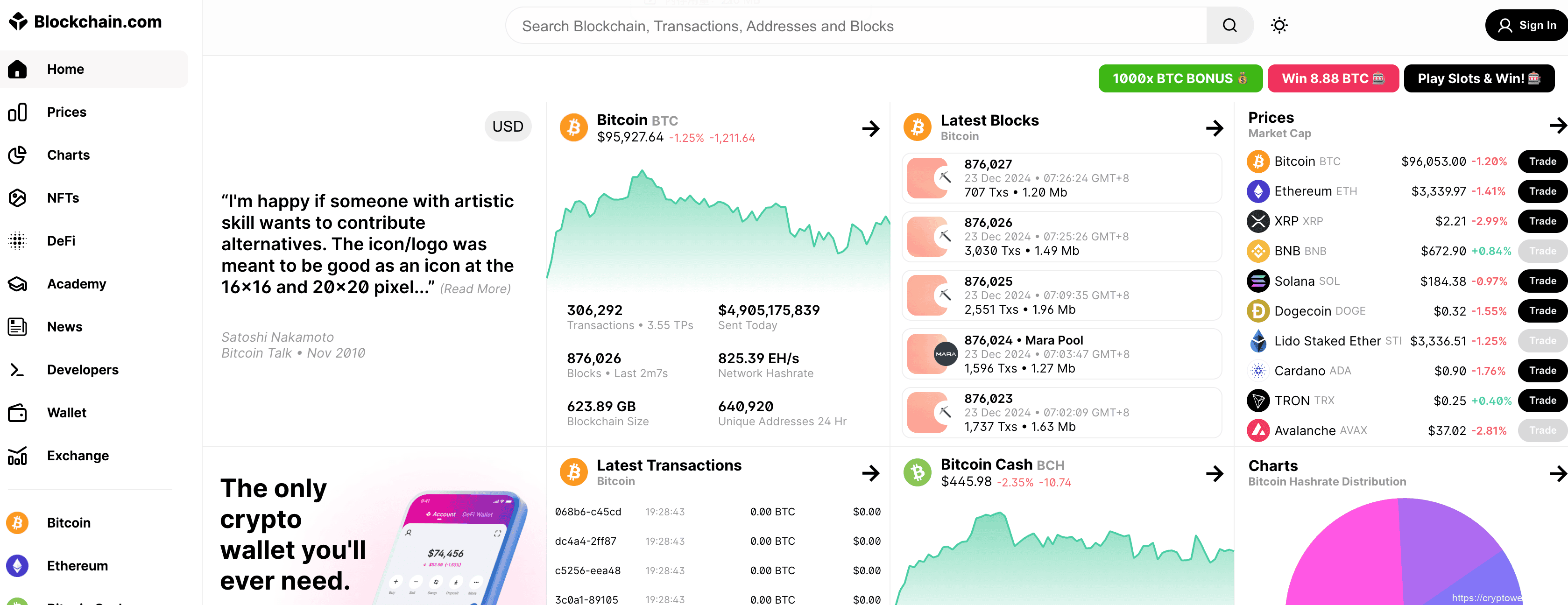Open the Wallet sidebar icon
The width and height of the screenshot is (1568, 605).
click(x=18, y=413)
